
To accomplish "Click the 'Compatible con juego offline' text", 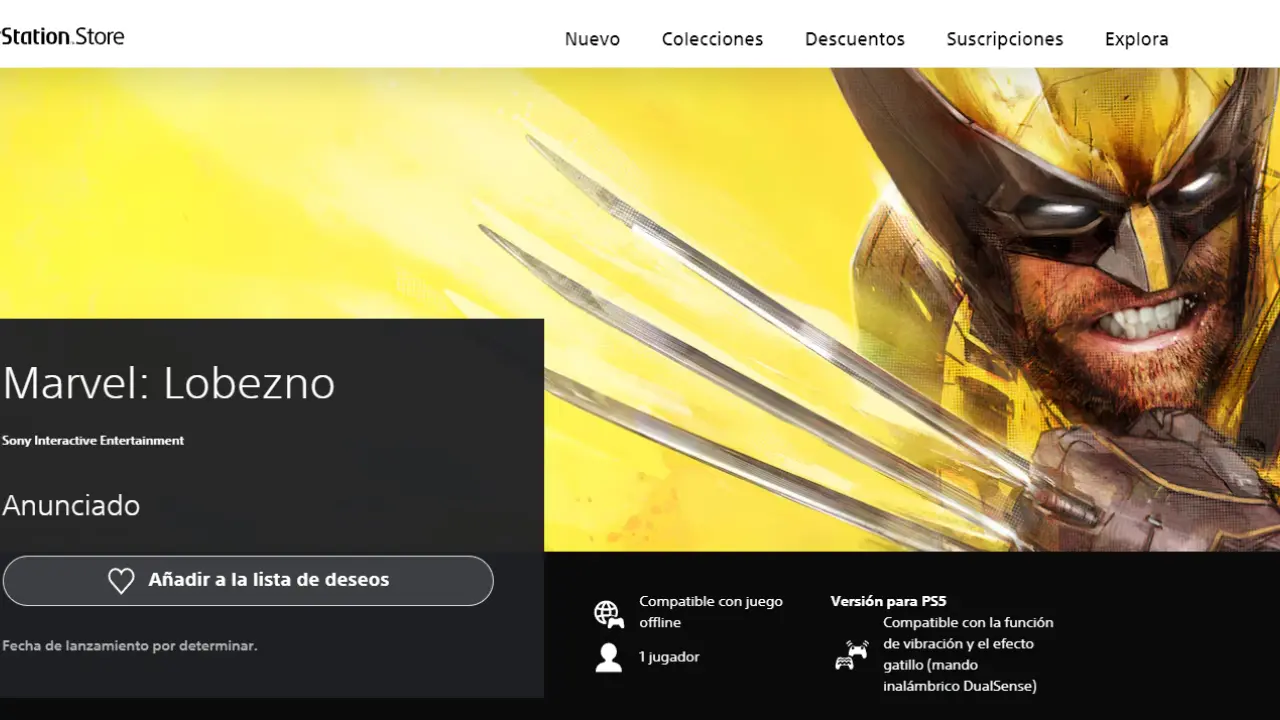I will pyautogui.click(x=710, y=612).
